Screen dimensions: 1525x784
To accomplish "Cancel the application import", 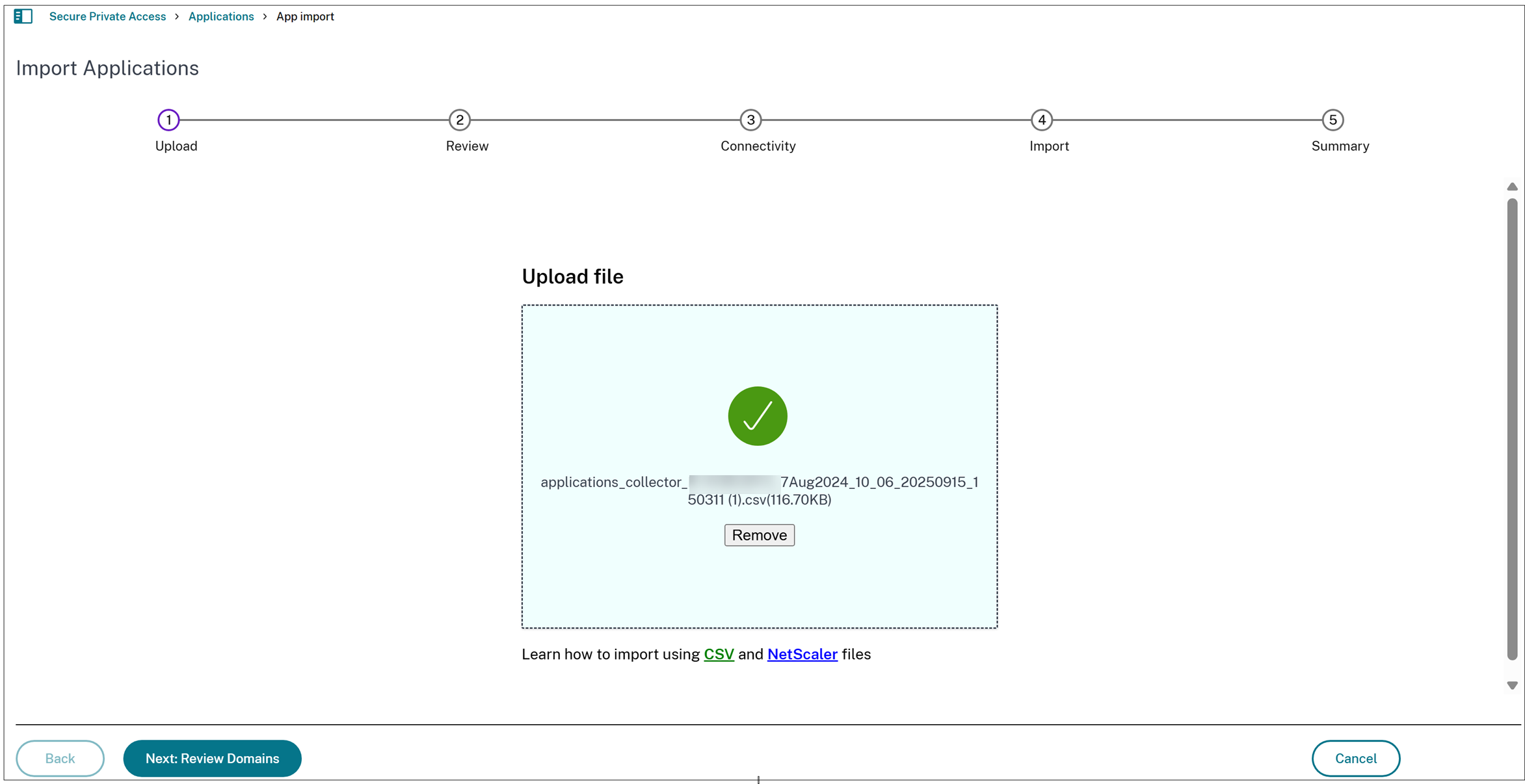I will tap(1356, 758).
